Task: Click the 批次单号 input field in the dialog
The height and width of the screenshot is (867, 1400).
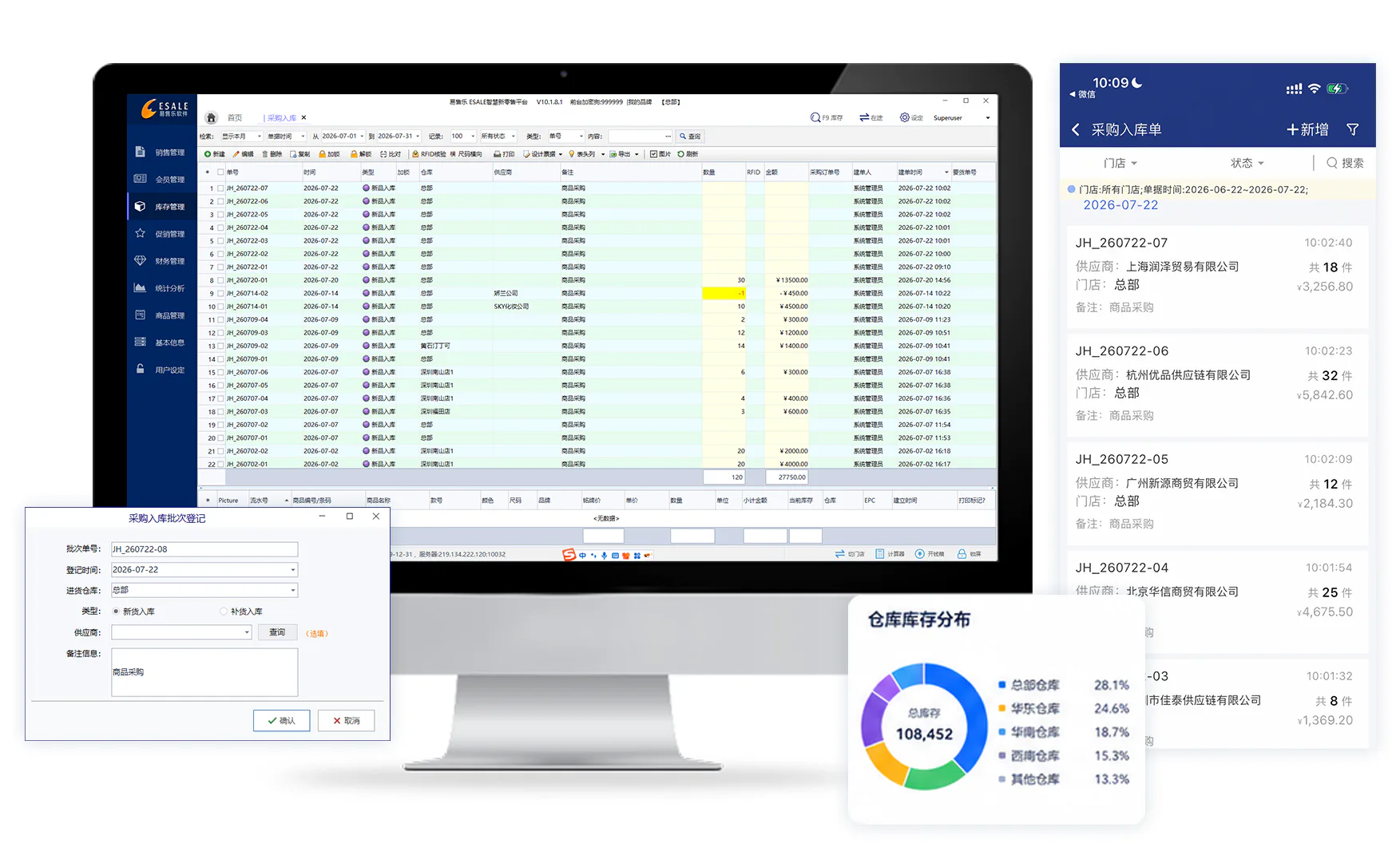Action: (204, 549)
